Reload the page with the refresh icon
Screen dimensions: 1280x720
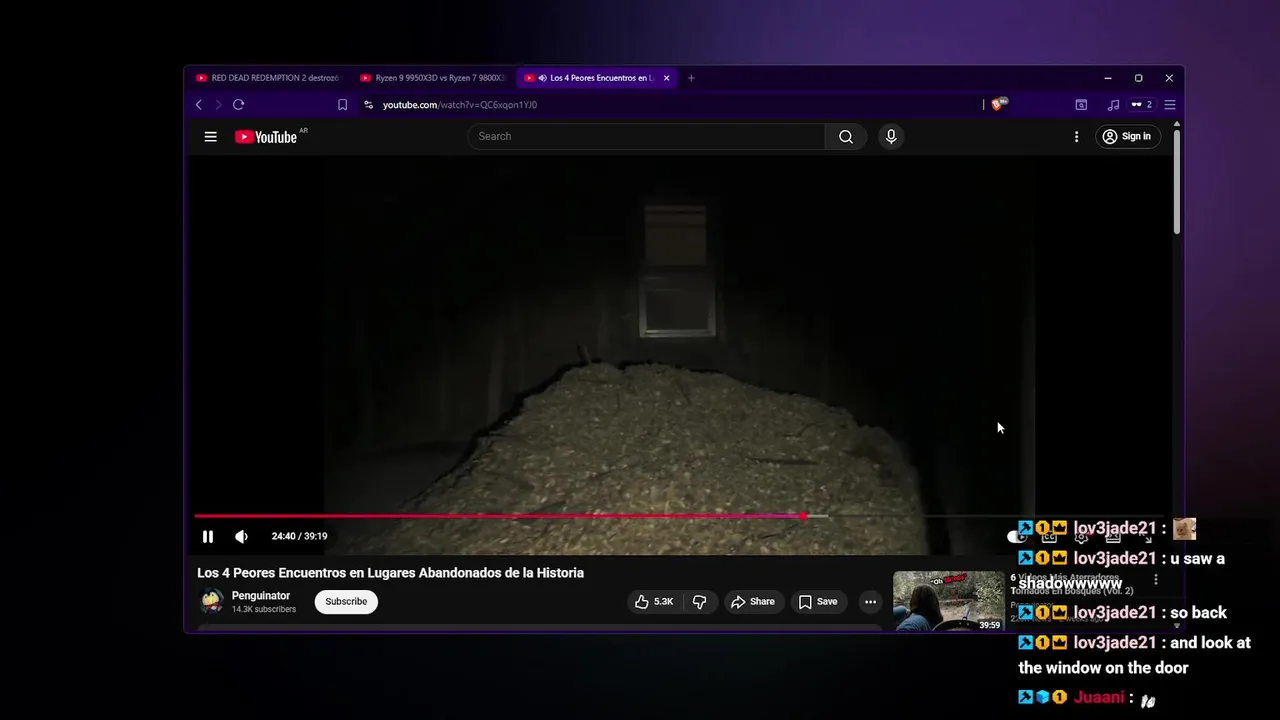[x=238, y=105]
